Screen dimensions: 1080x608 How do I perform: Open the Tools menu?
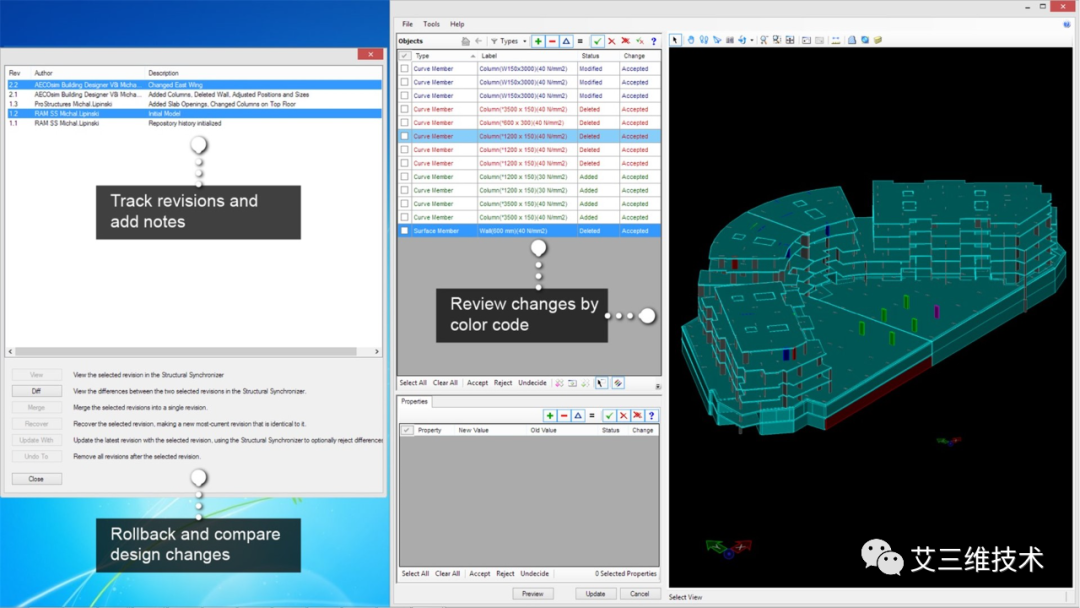(x=431, y=24)
